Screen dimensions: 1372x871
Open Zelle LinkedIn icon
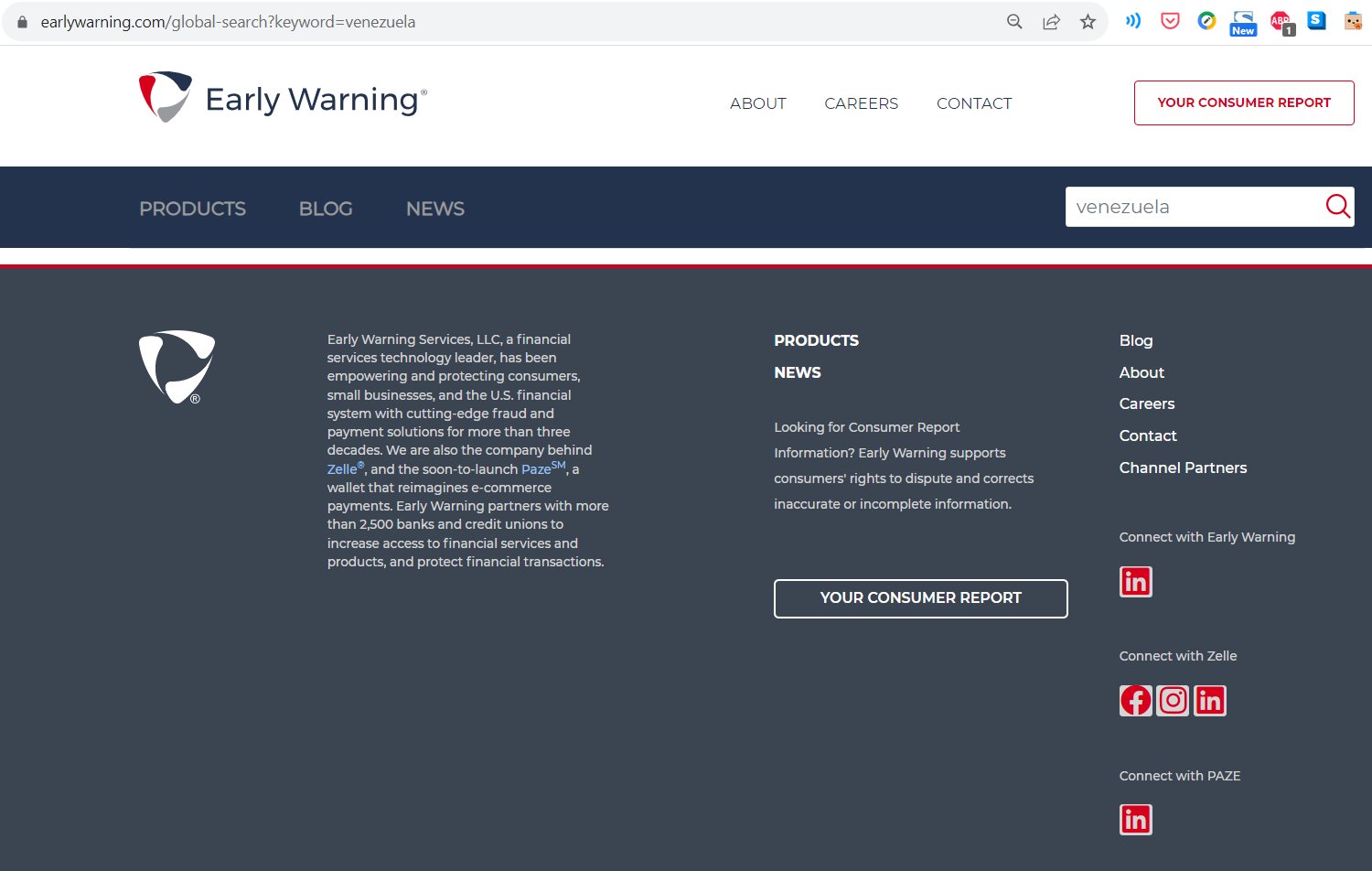[1210, 701]
